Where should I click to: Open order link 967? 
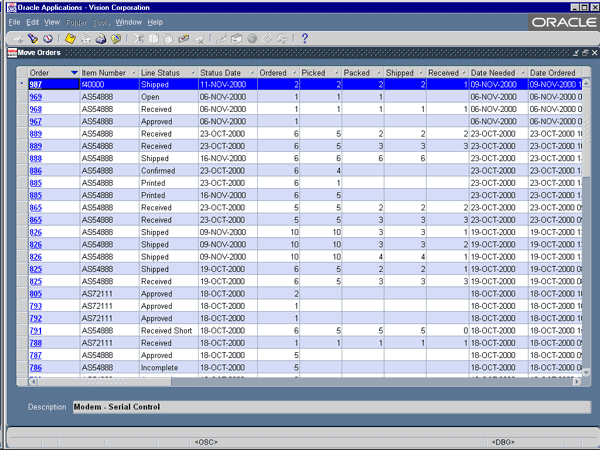point(36,121)
